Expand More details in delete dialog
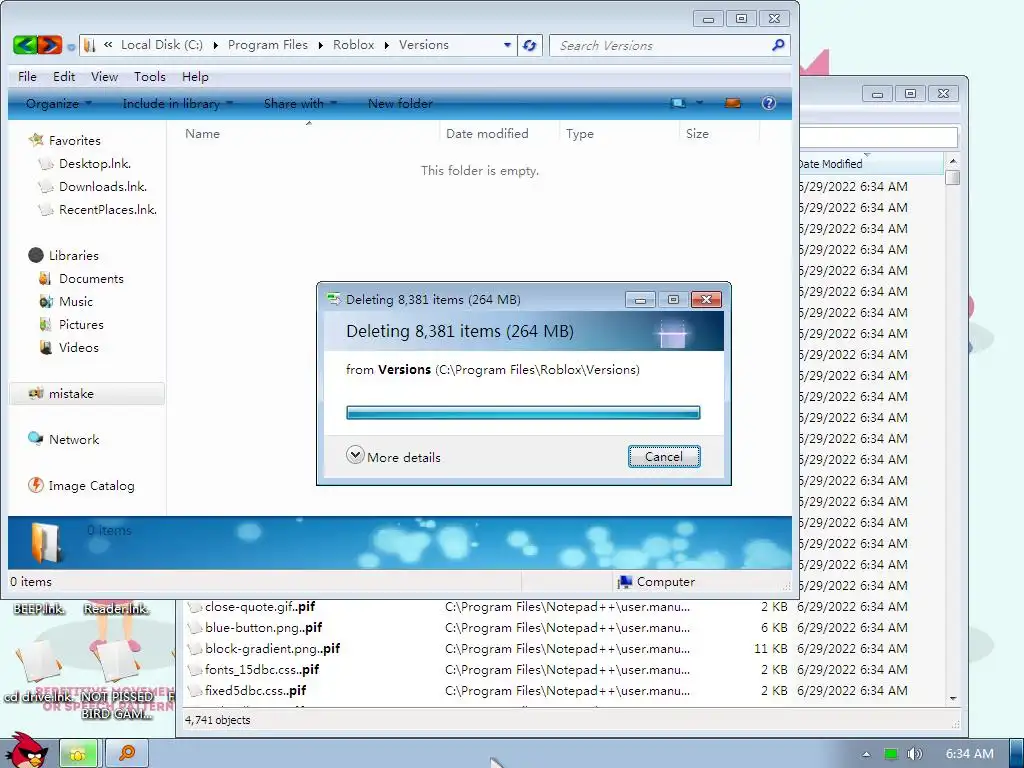This screenshot has width=1024, height=768. pos(394,456)
